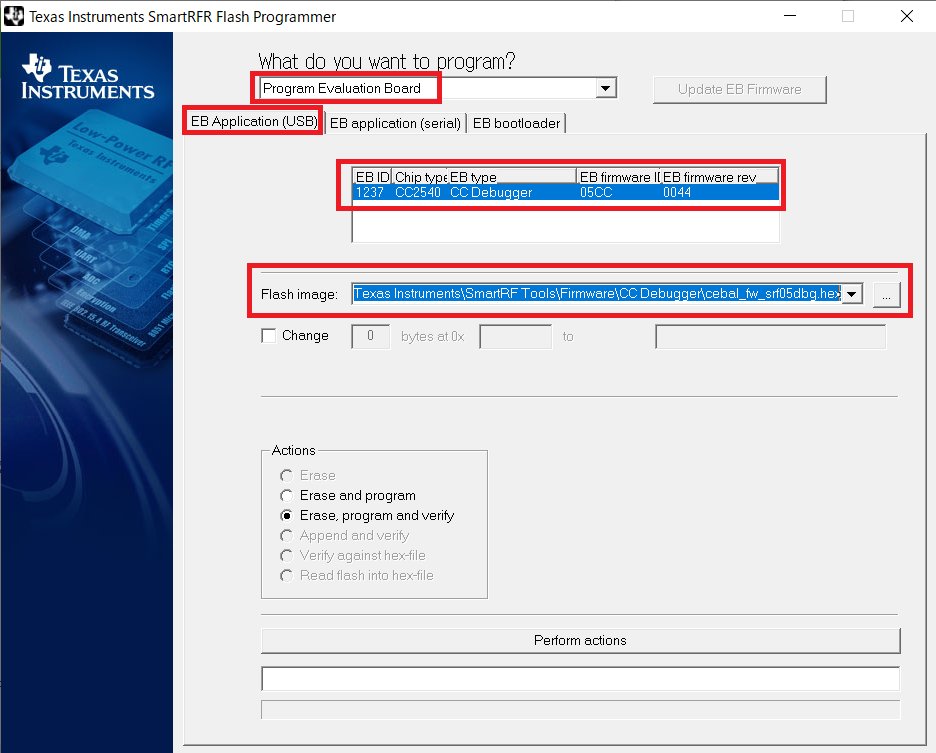Viewport: 936px width, 753px height.
Task: Click the 1237 EB ID cell
Action: (370, 192)
